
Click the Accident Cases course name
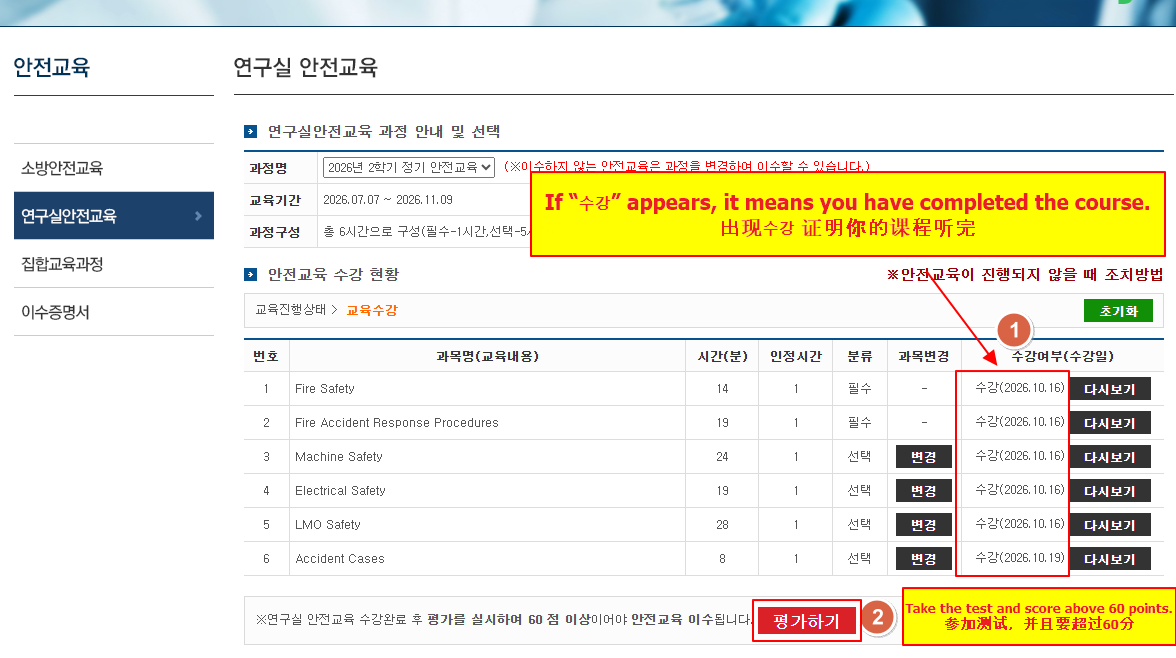(x=340, y=559)
